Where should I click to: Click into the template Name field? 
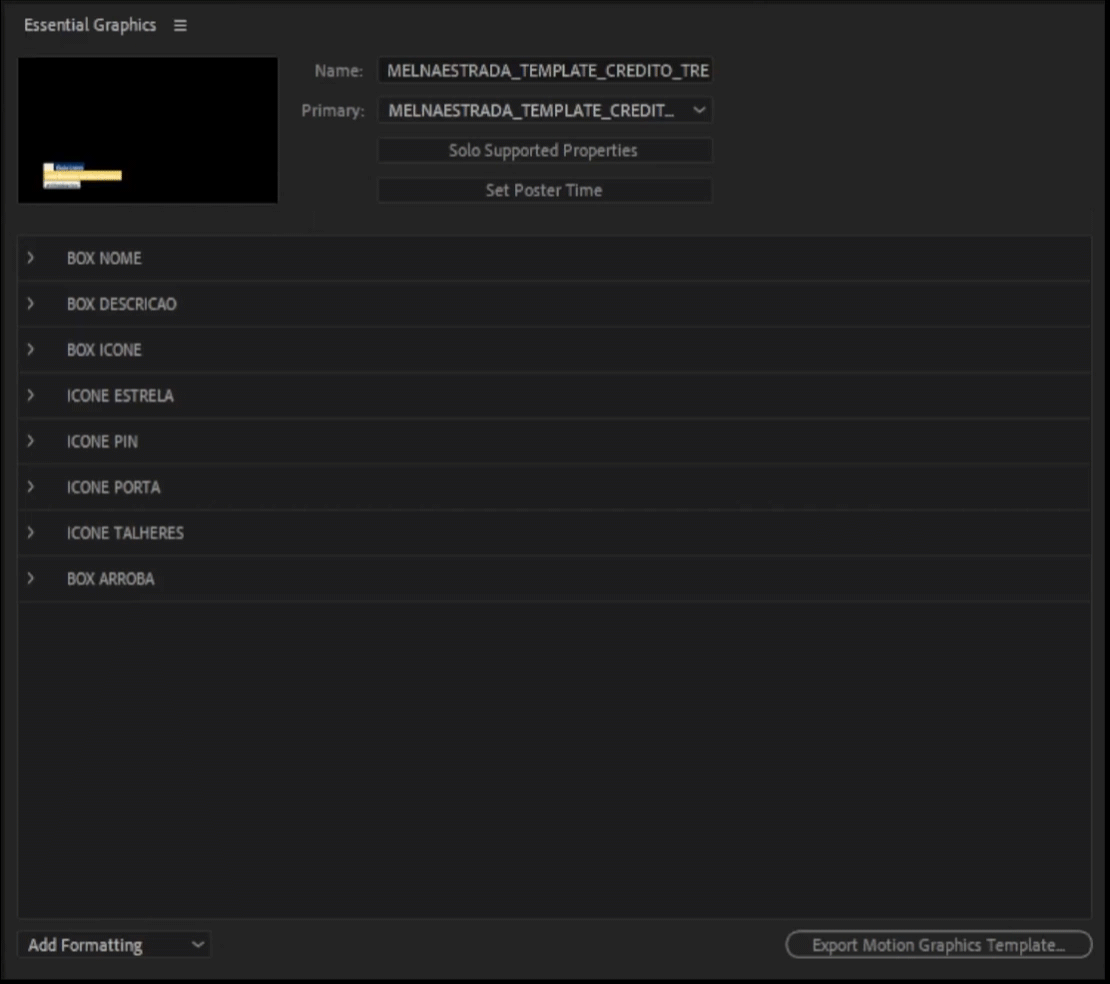(545, 71)
